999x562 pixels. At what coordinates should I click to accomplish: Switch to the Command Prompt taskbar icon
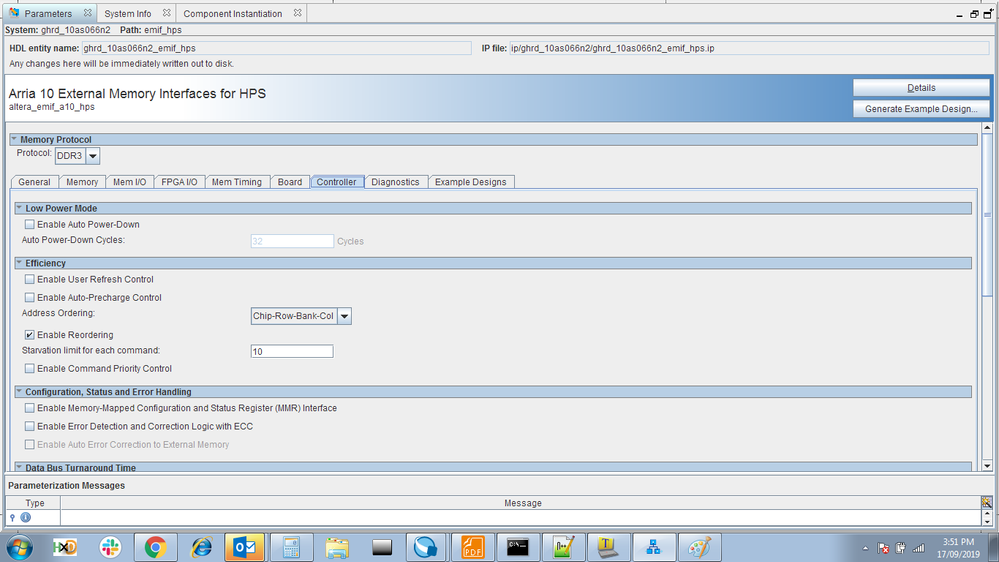pyautogui.click(x=517, y=547)
